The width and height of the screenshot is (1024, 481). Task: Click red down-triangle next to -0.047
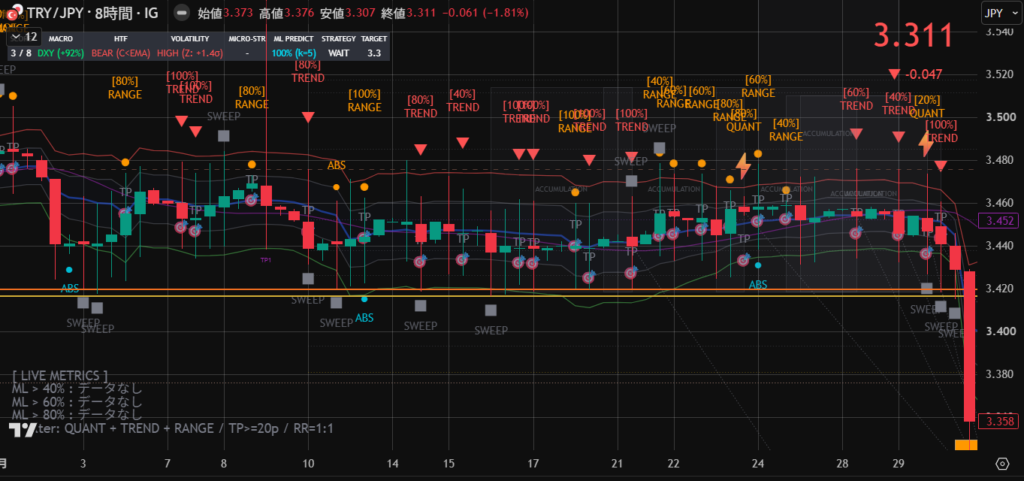pyautogui.click(x=894, y=74)
